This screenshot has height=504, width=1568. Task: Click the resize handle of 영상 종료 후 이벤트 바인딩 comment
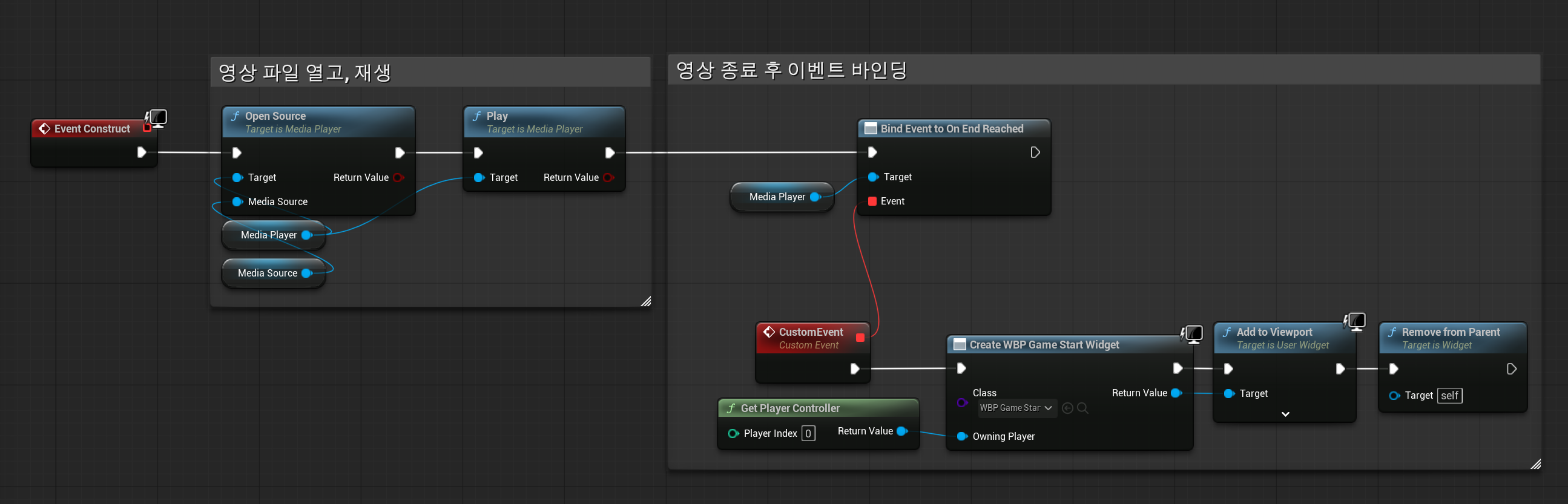[1535, 465]
